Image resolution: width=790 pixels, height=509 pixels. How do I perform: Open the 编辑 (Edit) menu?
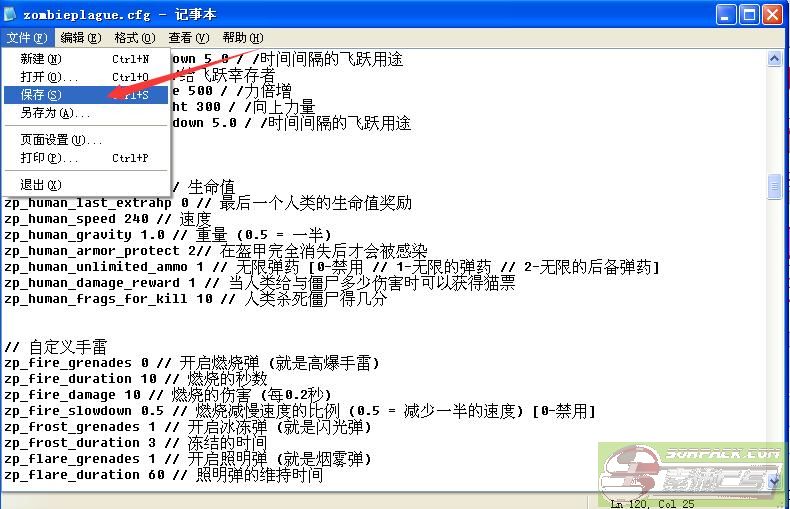(x=80, y=38)
